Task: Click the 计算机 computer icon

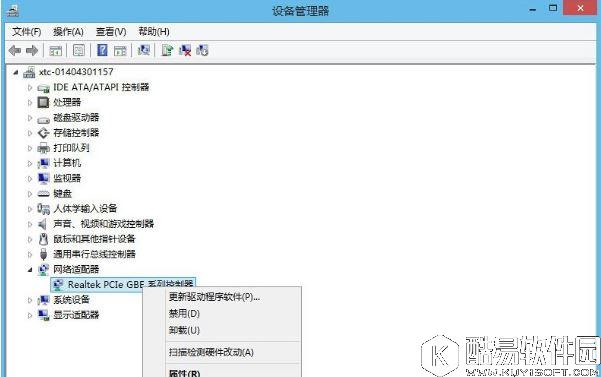Action: click(43, 163)
